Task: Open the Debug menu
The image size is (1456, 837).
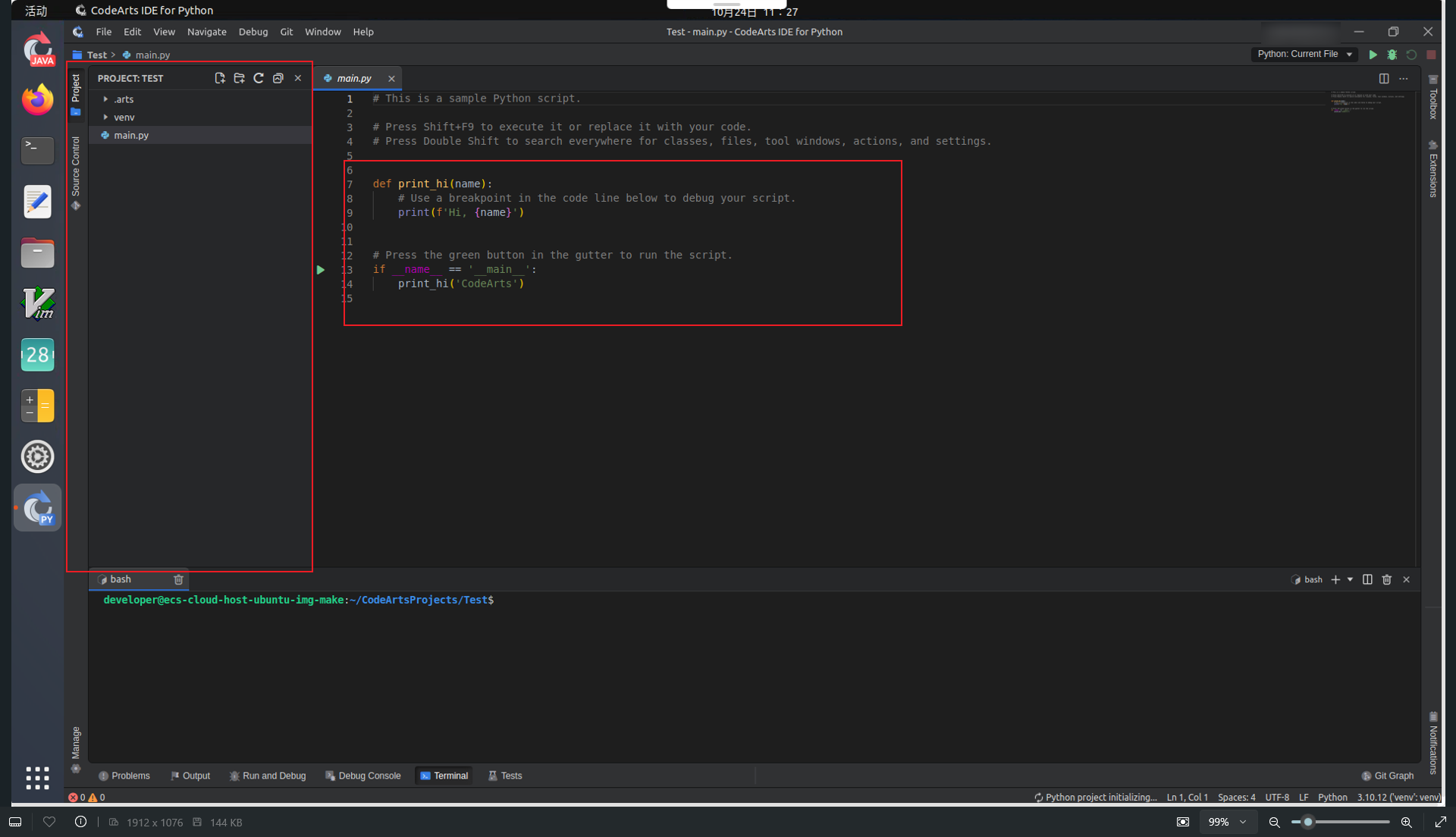Action: [253, 32]
